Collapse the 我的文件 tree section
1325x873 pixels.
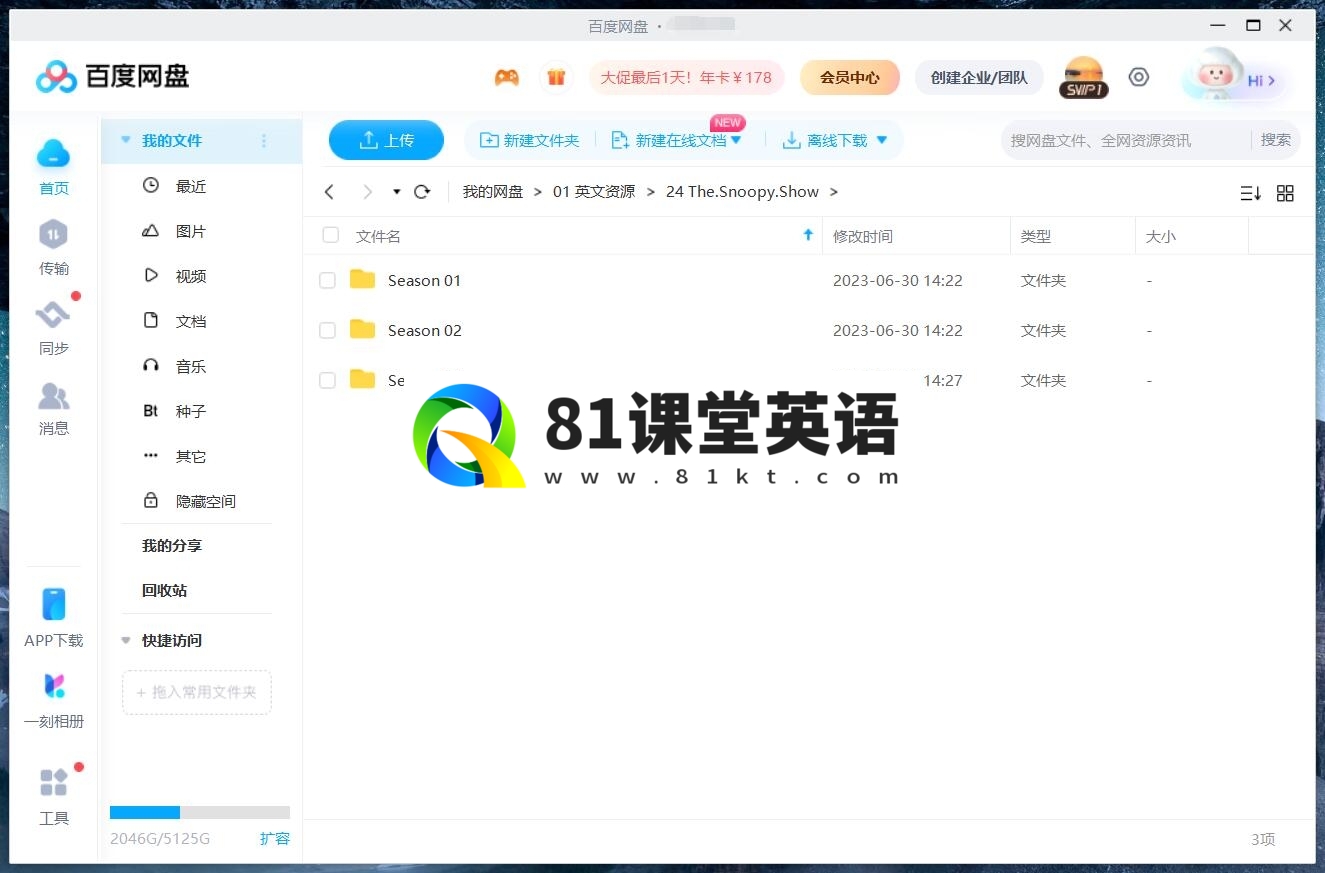pyautogui.click(x=126, y=141)
